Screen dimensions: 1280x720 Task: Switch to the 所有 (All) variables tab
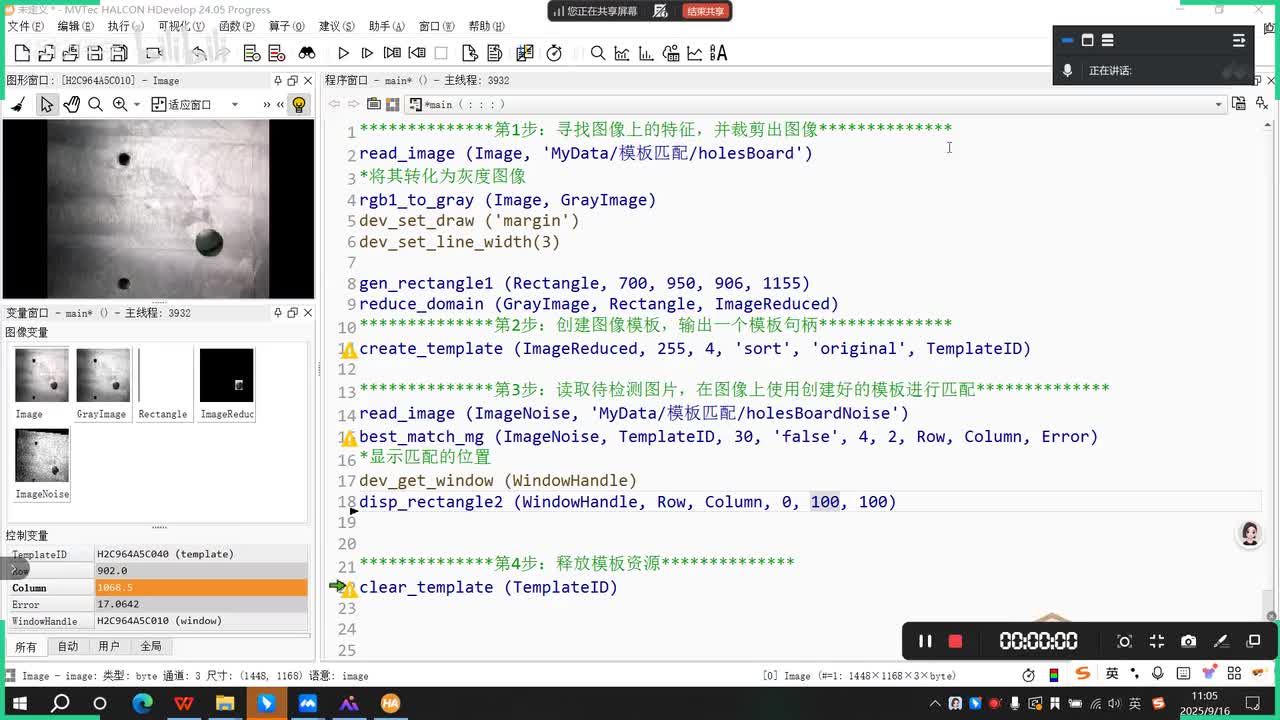click(x=25, y=647)
